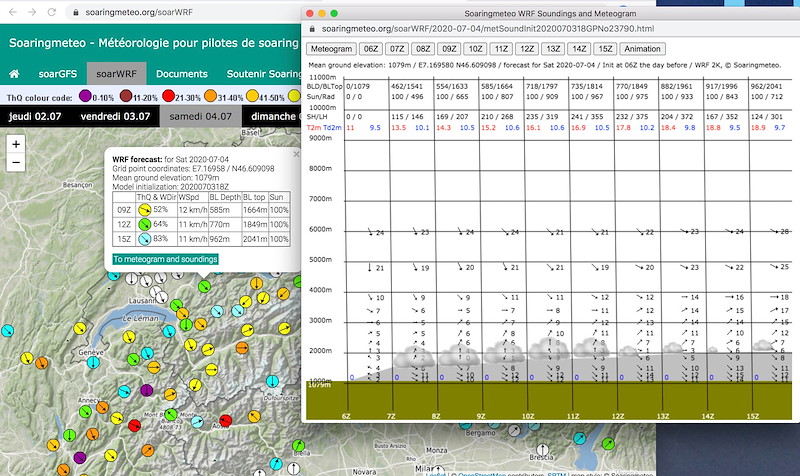Zoom out the map with minus button
Screen dimensions: 800x476
pyautogui.click(x=16, y=163)
